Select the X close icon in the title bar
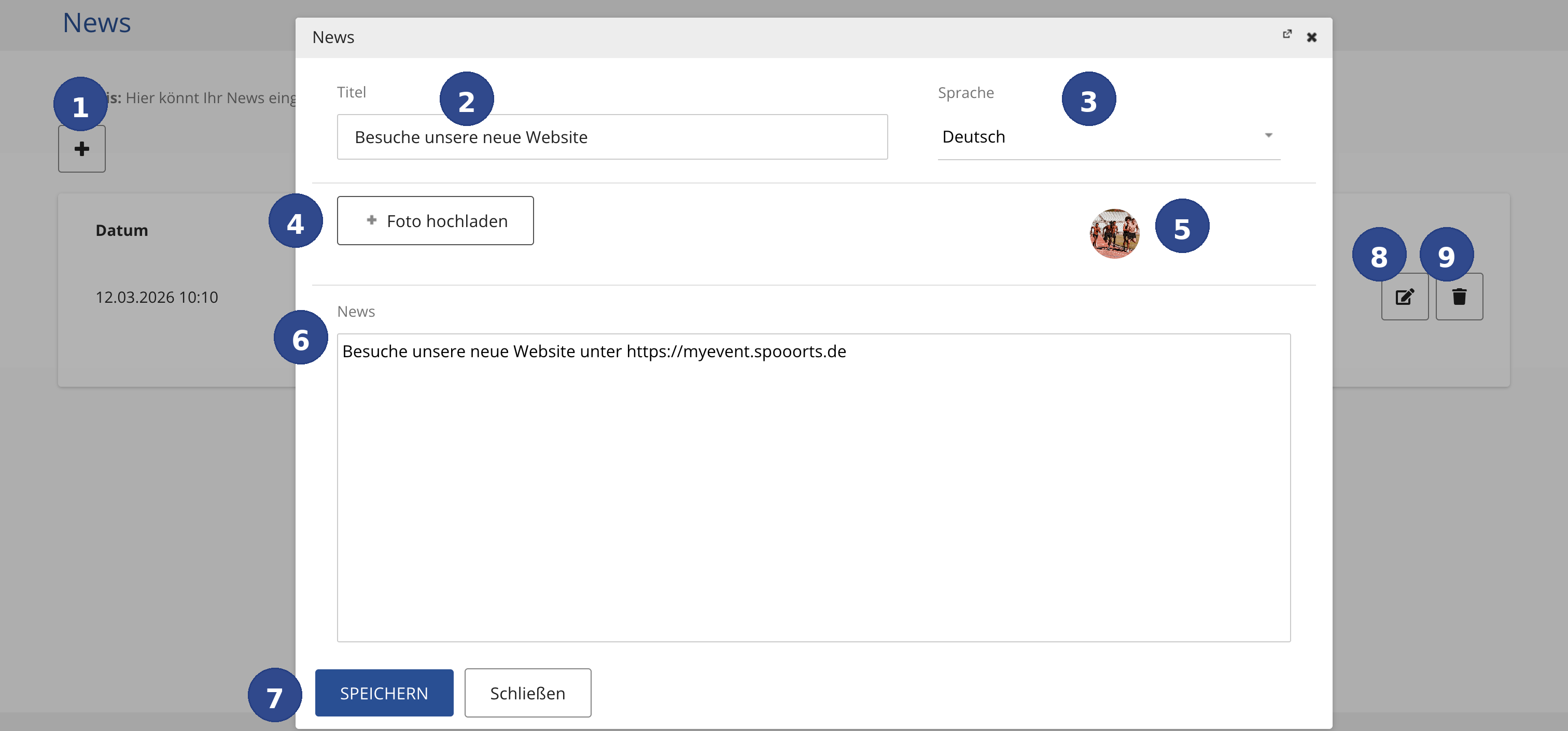The width and height of the screenshot is (1568, 731). coord(1312,36)
